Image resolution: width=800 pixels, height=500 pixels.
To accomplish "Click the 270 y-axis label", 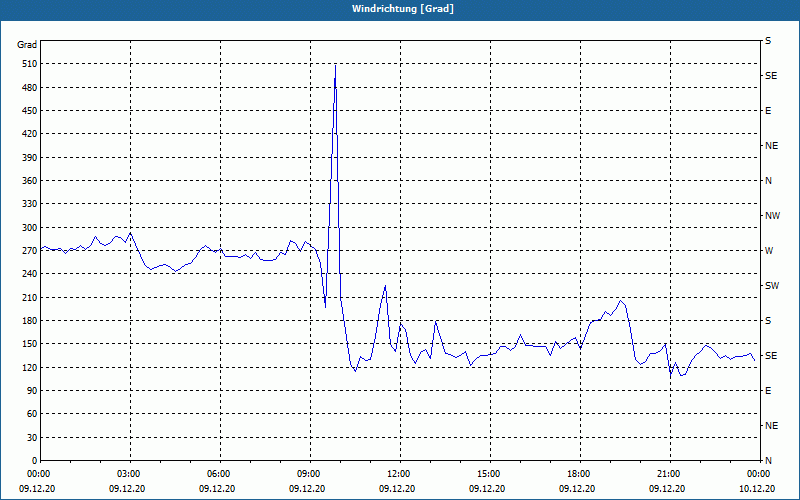I will point(30,251).
